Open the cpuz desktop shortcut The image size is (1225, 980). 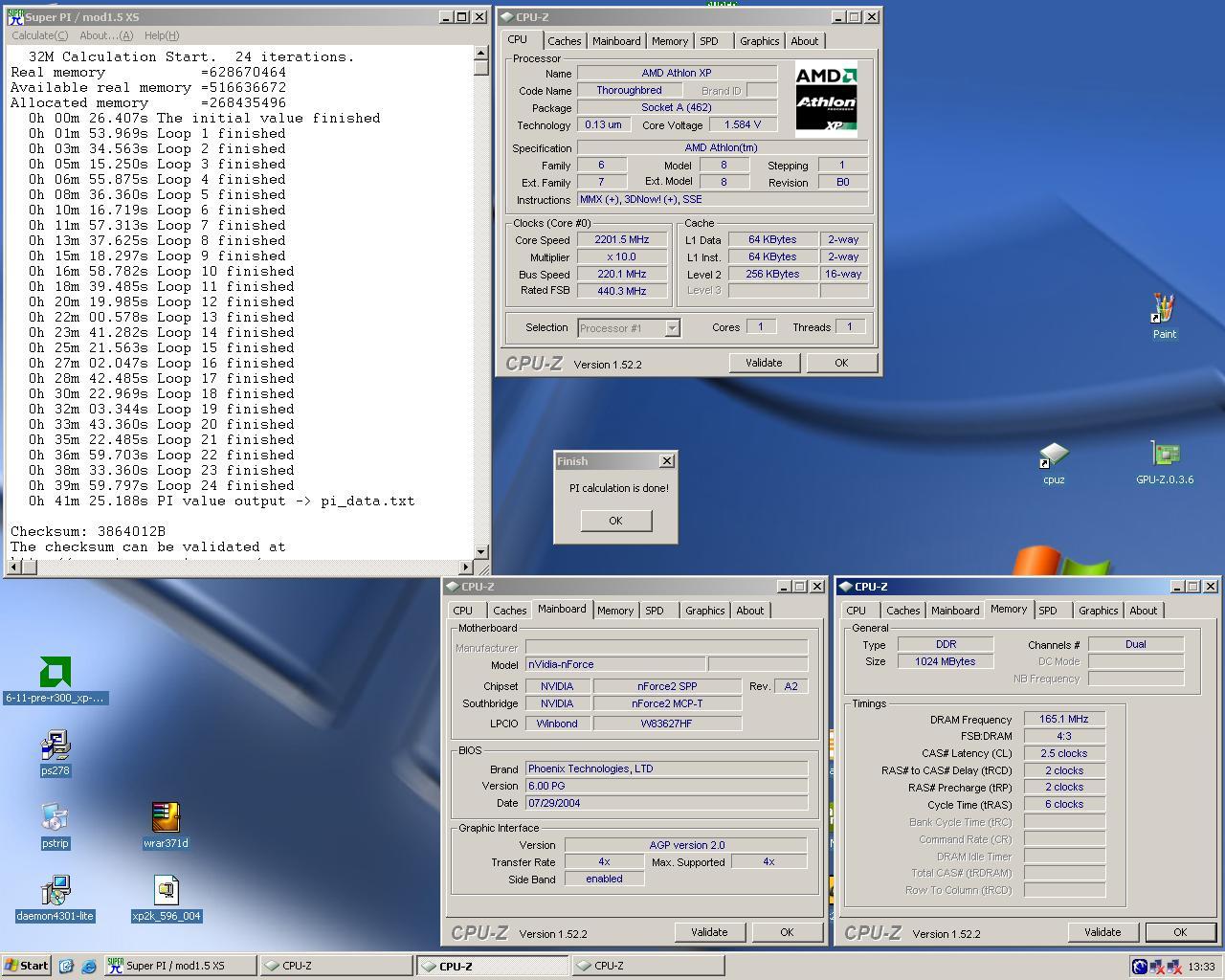tap(1054, 464)
